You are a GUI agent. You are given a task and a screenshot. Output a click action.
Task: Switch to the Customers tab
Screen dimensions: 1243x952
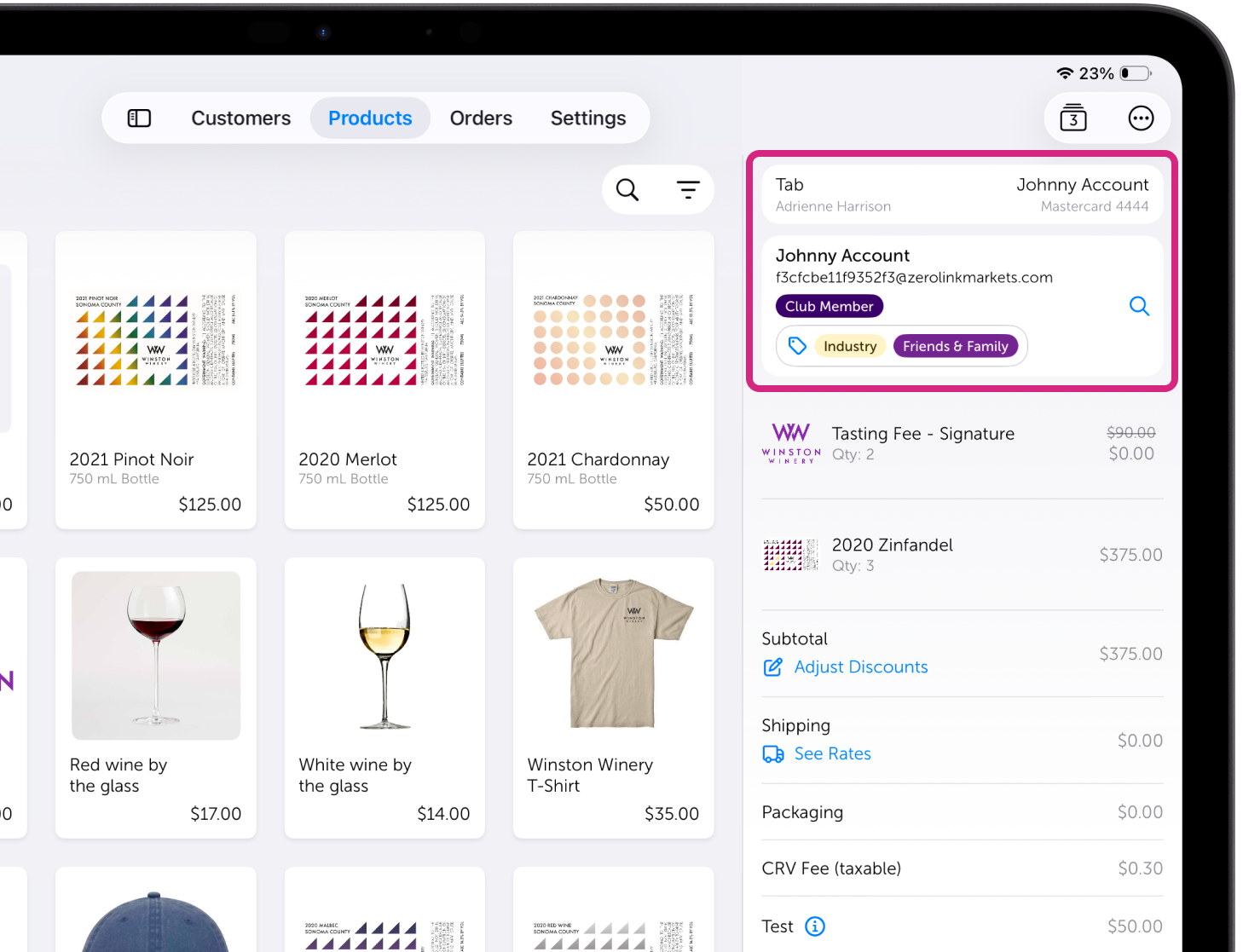(x=240, y=118)
